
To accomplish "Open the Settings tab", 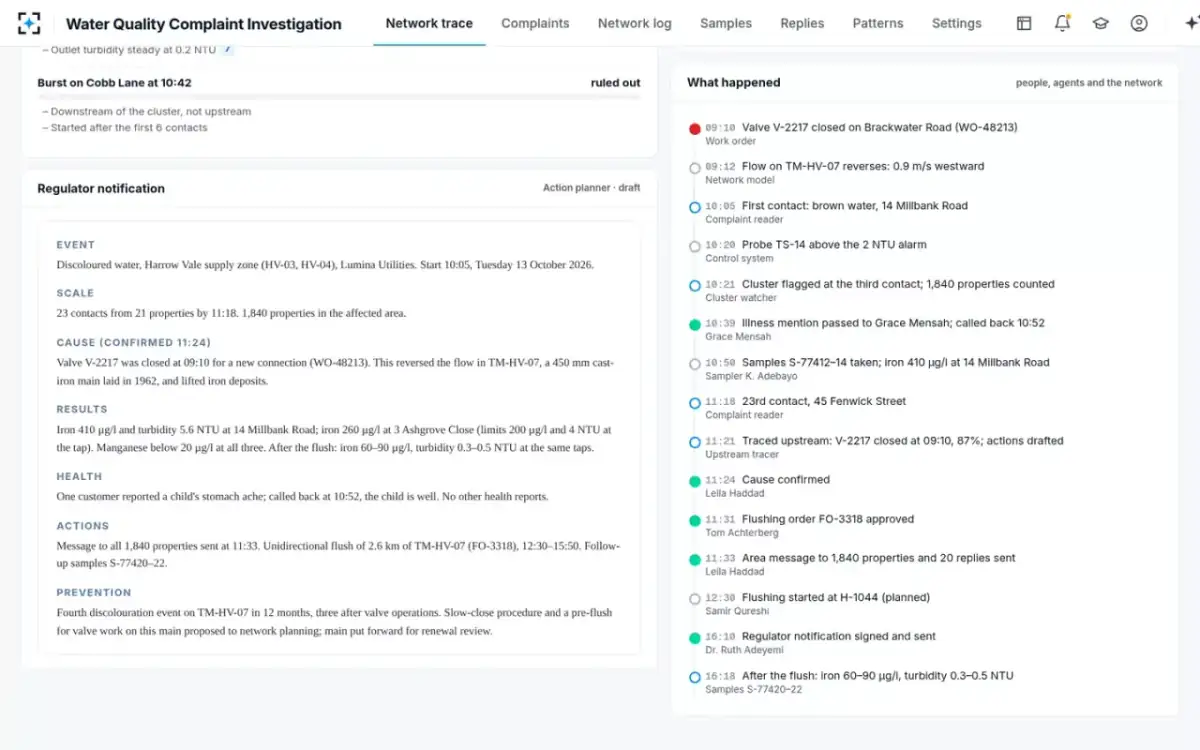I will click(957, 23).
